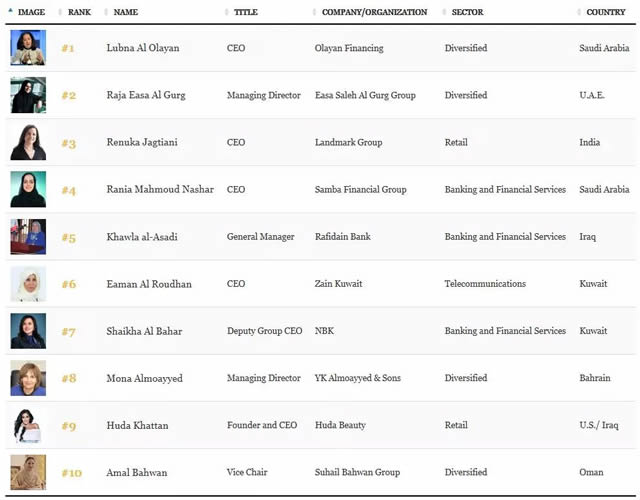Viewport: 640px width, 500px height.
Task: Click Renuka Jagtiani's portrait thumbnail
Action: [28, 142]
